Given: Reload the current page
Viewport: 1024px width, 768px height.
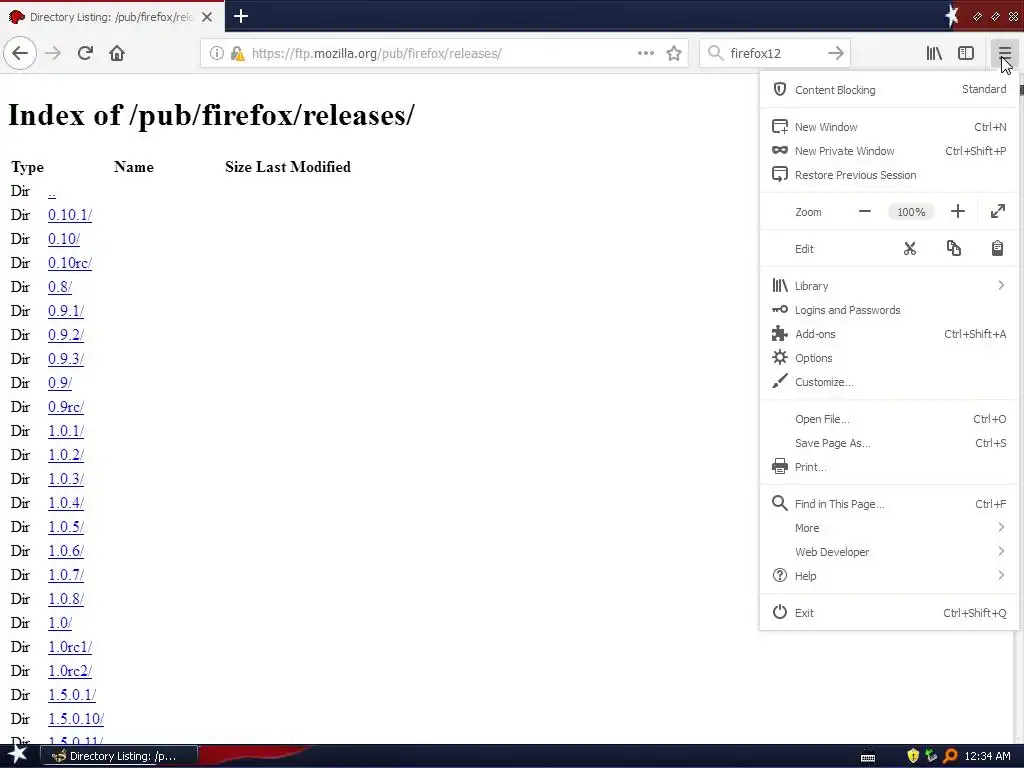Looking at the screenshot, I should tap(86, 53).
